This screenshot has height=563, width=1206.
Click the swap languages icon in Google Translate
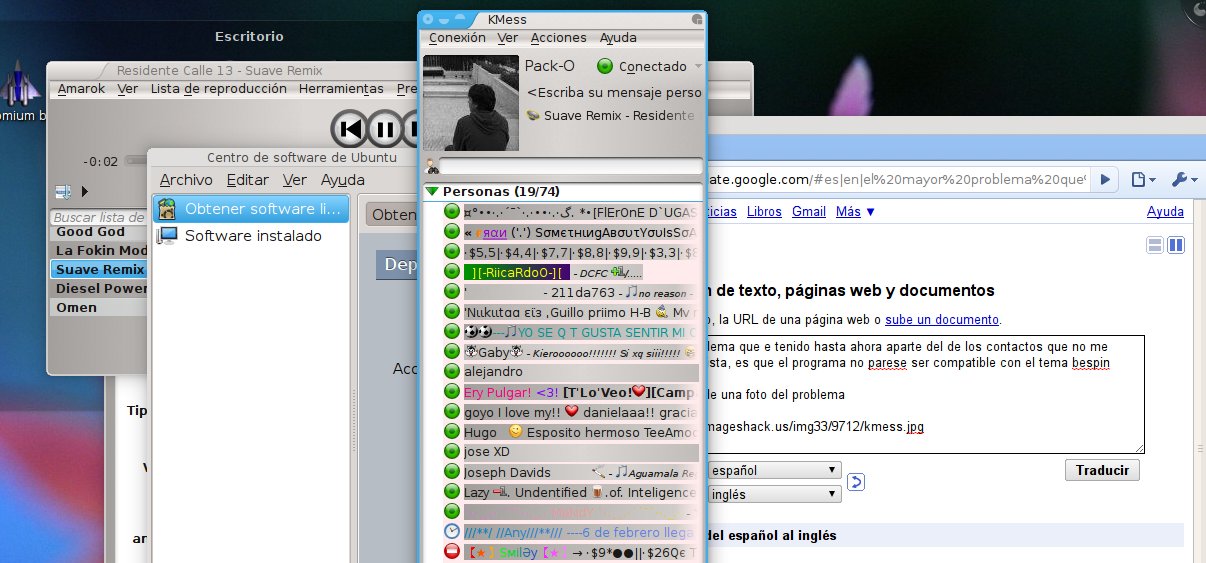(x=856, y=483)
